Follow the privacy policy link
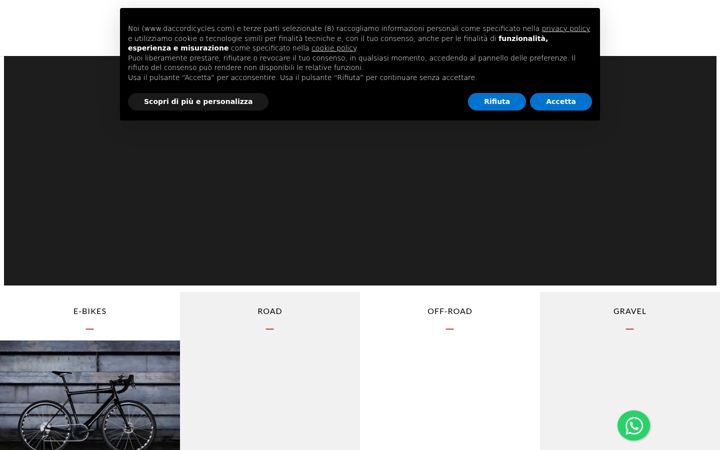This screenshot has height=450, width=720. pyautogui.click(x=566, y=28)
